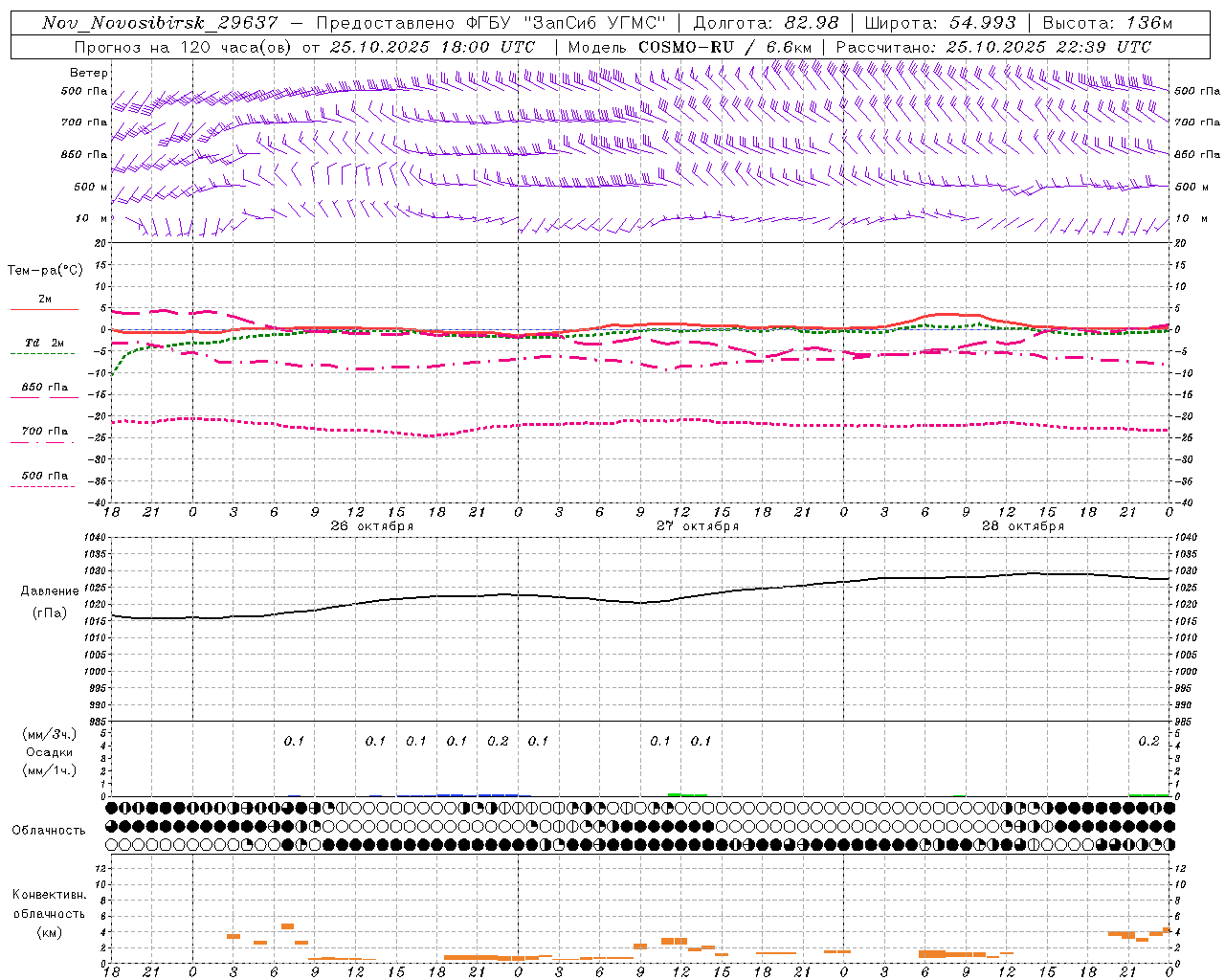The height and width of the screenshot is (980, 1225).
Task: Click the Облачность cloud cover label
Action: pyautogui.click(x=49, y=831)
